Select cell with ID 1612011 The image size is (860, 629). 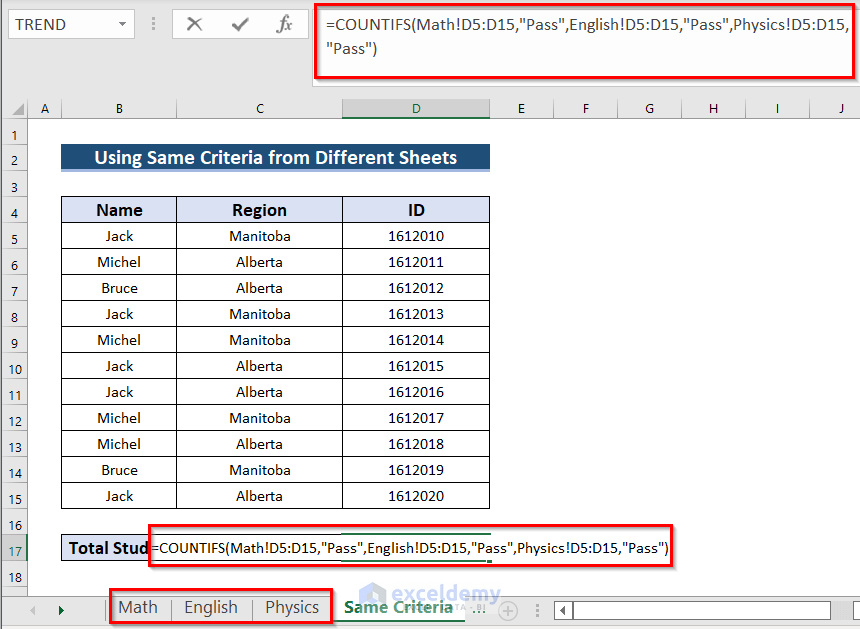tap(416, 262)
